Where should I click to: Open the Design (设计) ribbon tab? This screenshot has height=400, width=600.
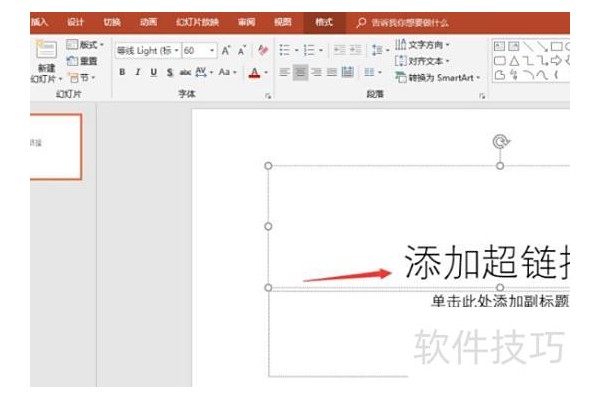point(75,22)
